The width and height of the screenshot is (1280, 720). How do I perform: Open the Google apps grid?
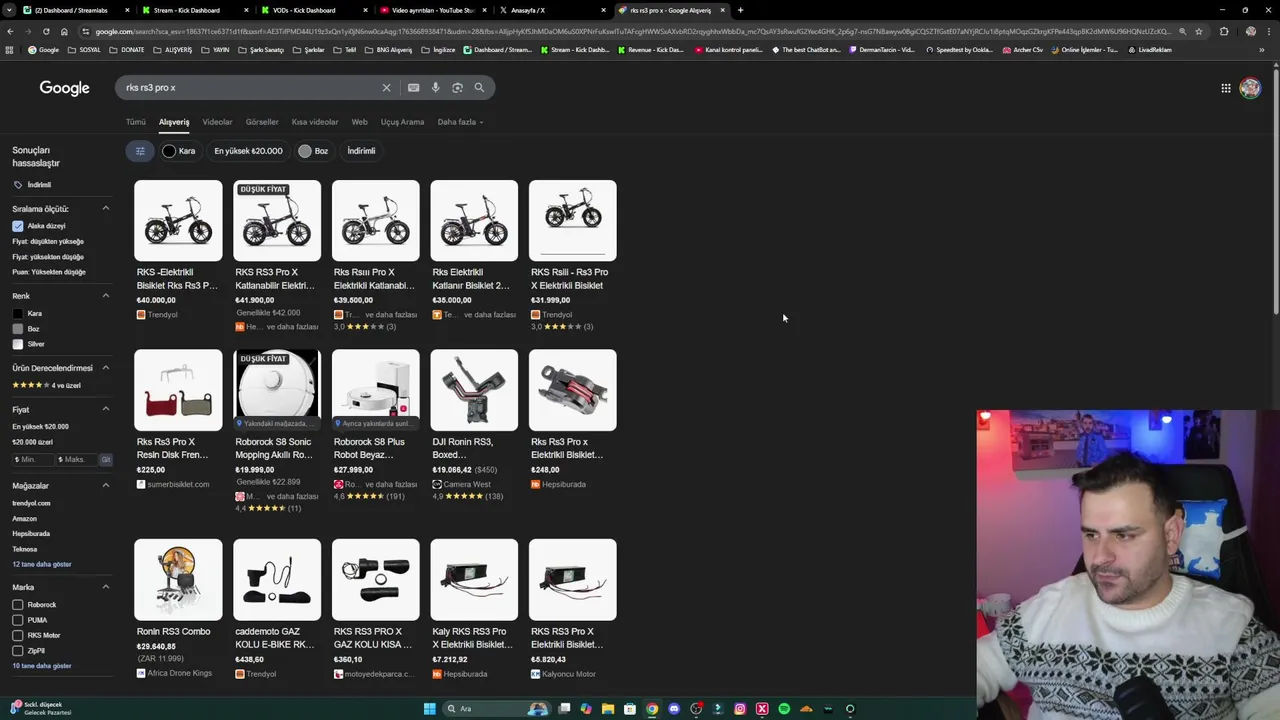tap(1225, 88)
